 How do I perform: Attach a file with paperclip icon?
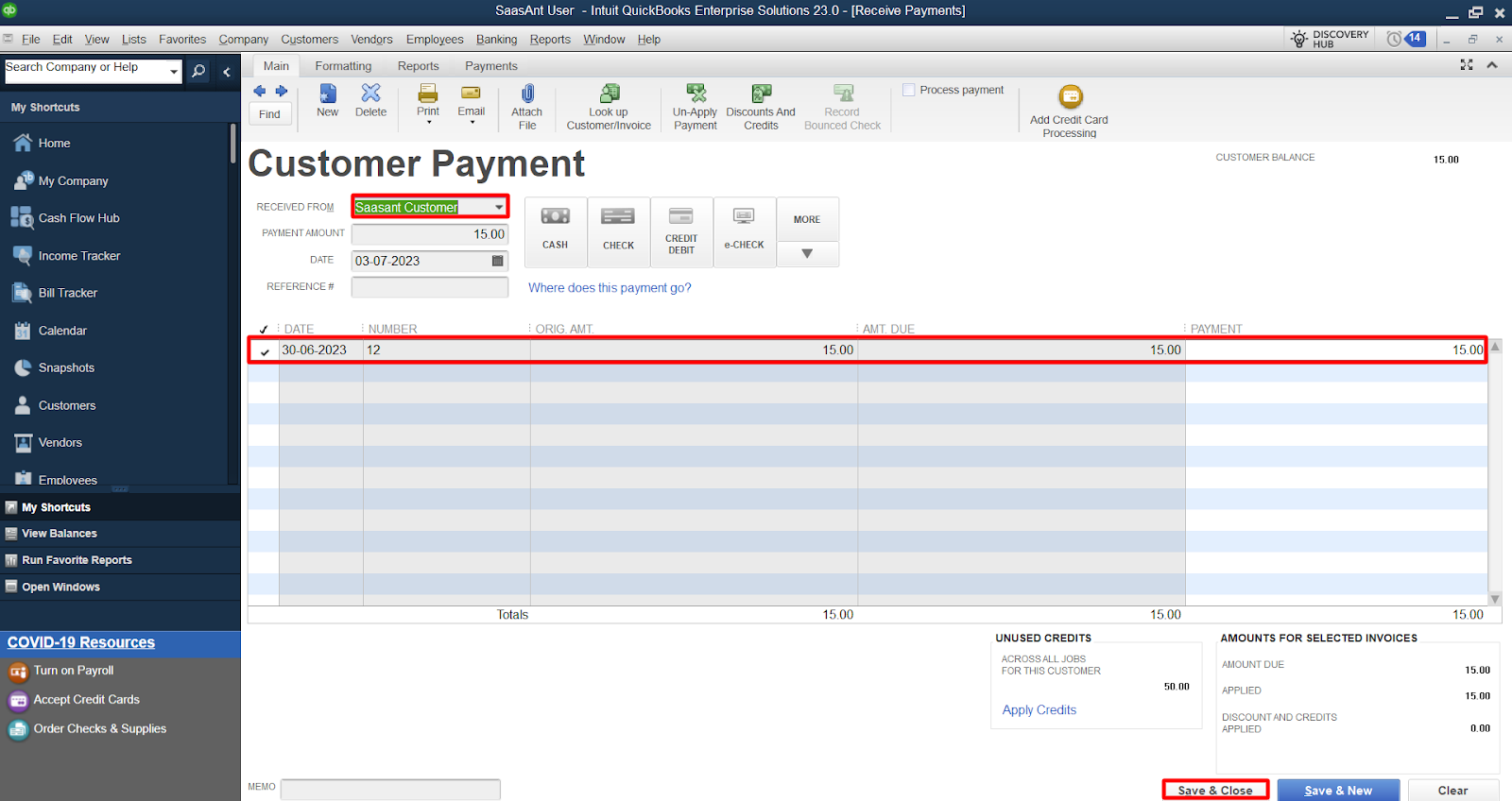[527, 94]
